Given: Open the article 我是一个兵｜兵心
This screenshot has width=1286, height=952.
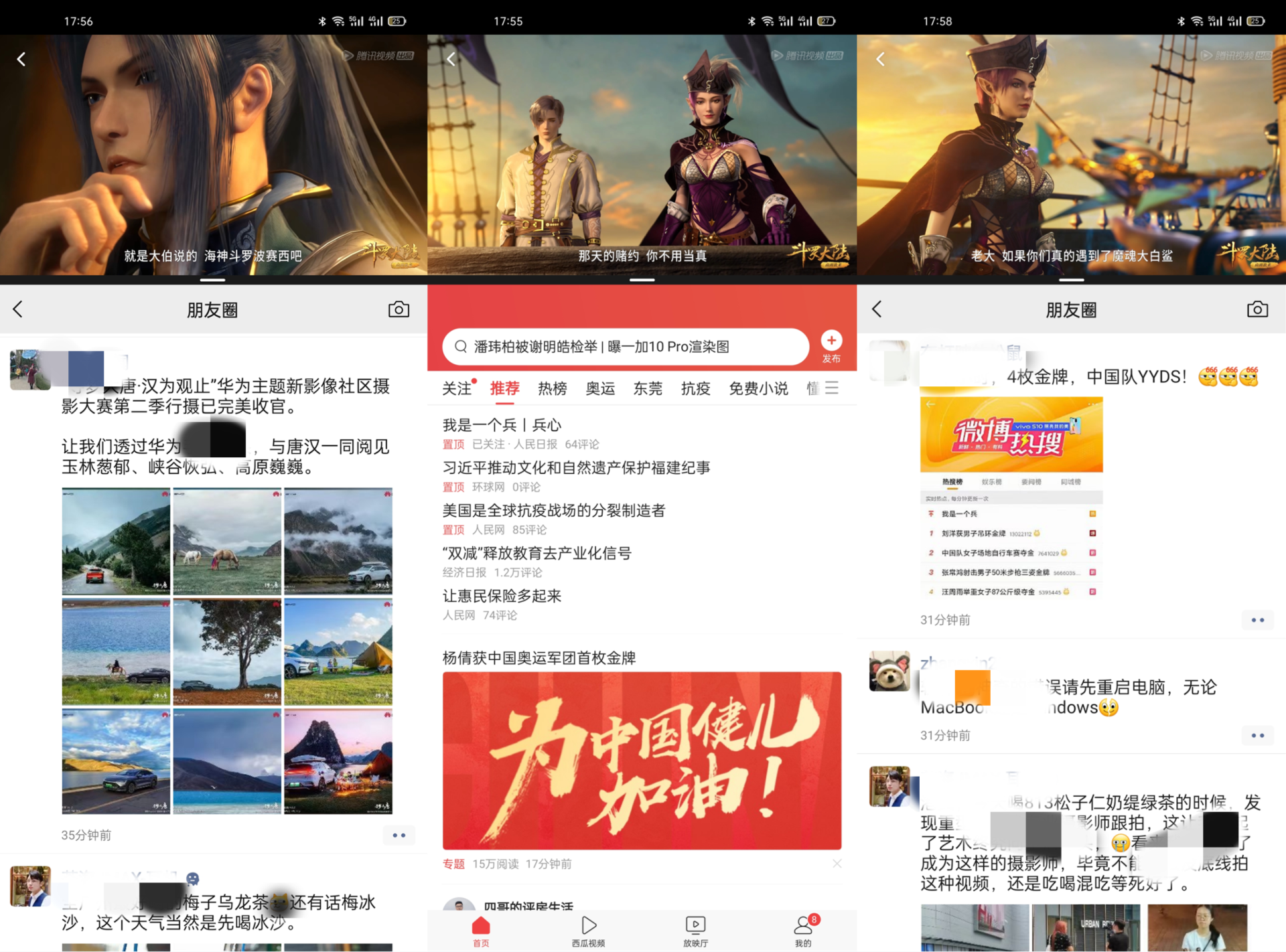Looking at the screenshot, I should (502, 424).
